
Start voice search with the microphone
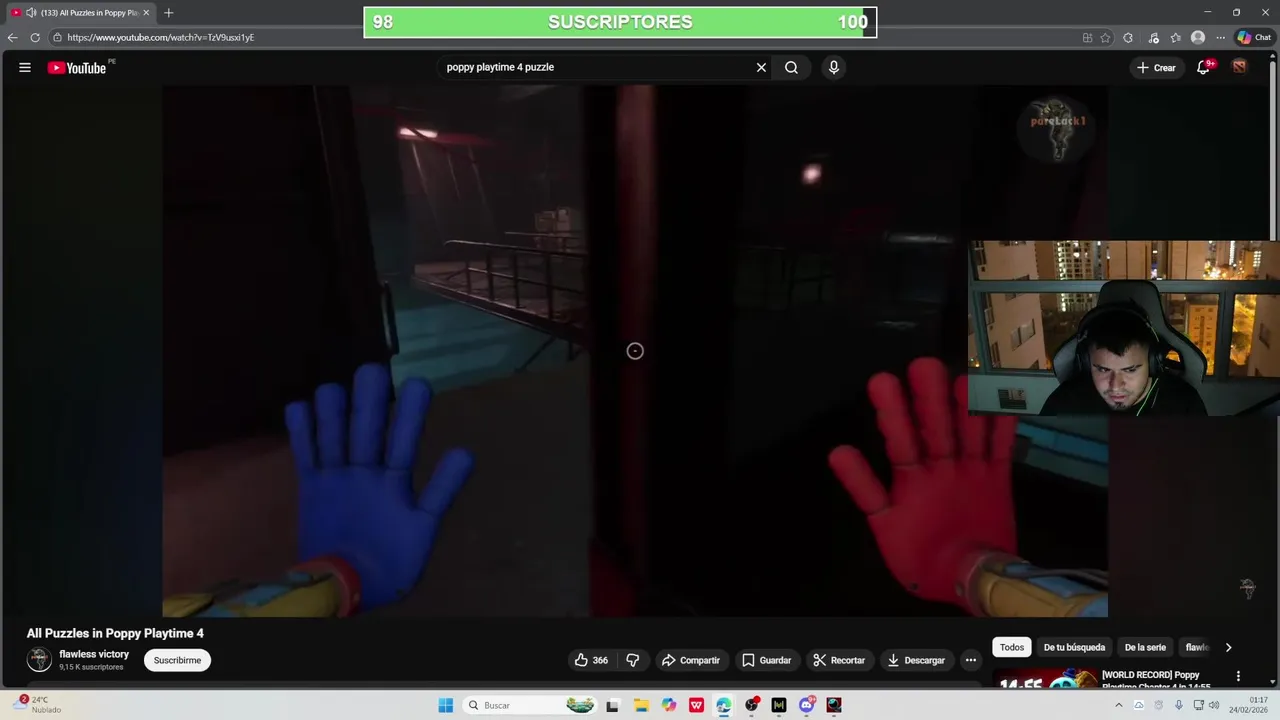834,67
